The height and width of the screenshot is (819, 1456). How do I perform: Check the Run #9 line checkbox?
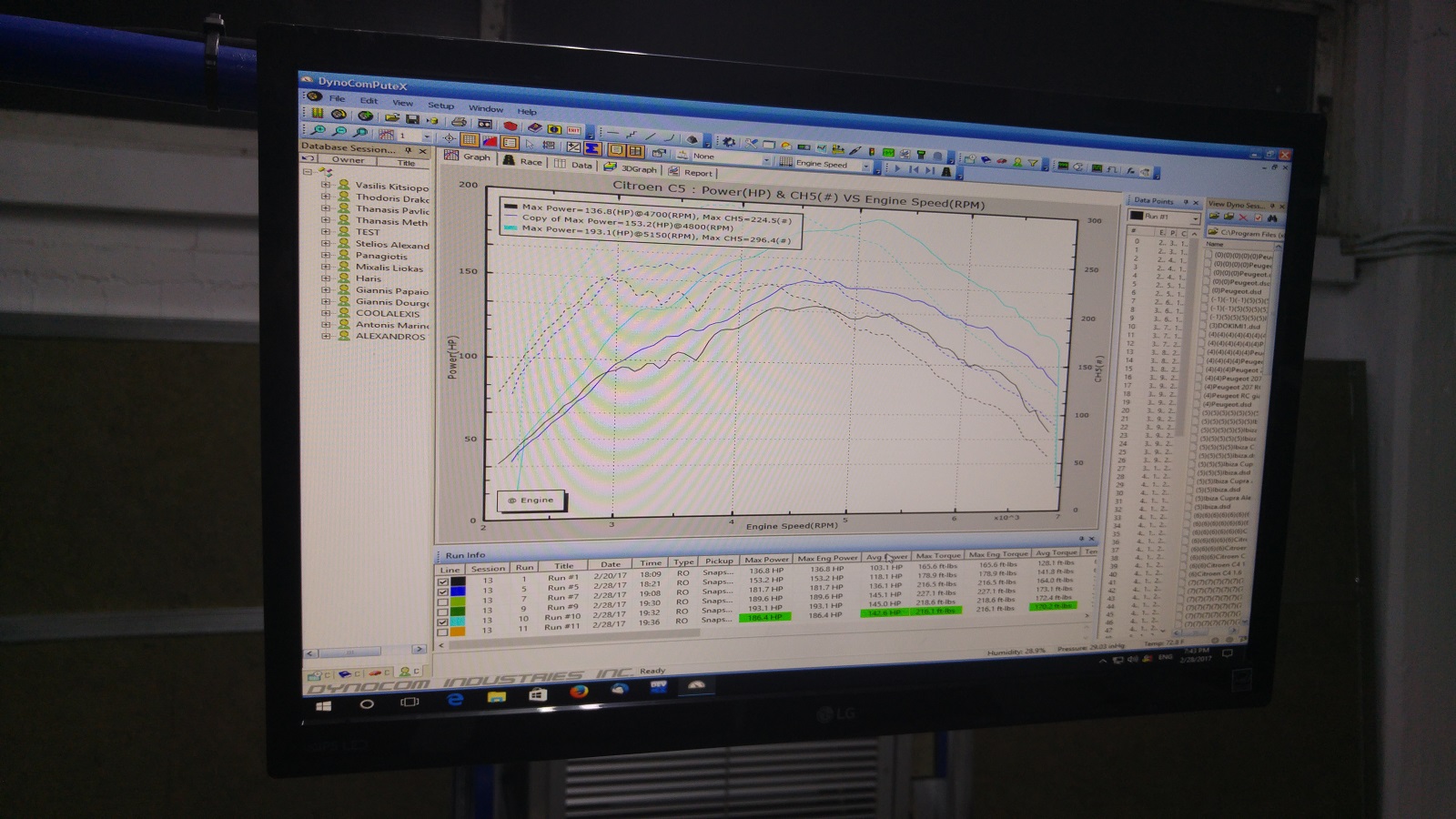click(x=443, y=612)
